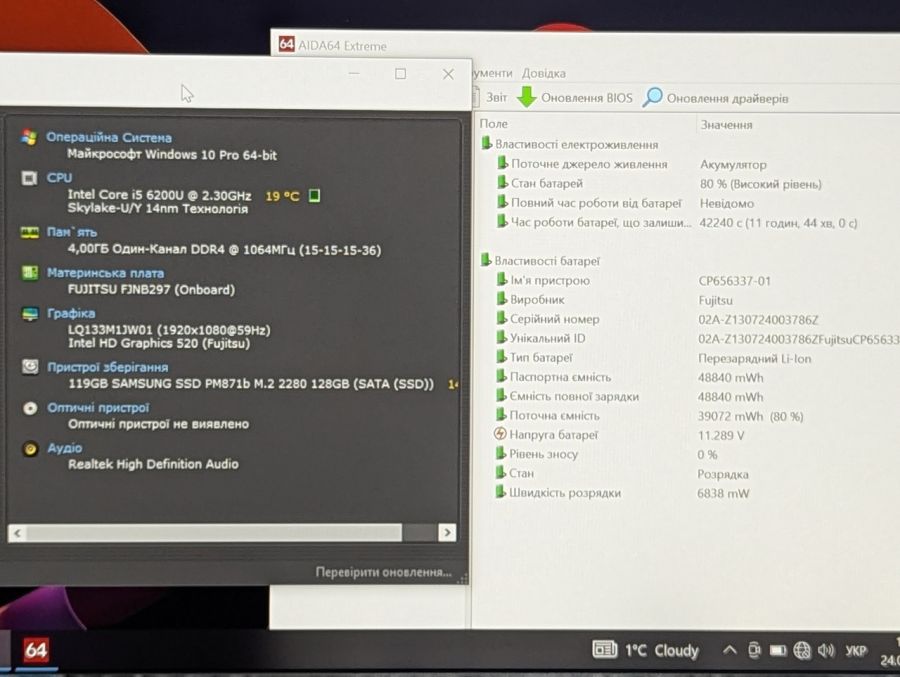Click the Windows logo icon beside Операційна Система
This screenshot has height=677, width=900.
coord(29,137)
